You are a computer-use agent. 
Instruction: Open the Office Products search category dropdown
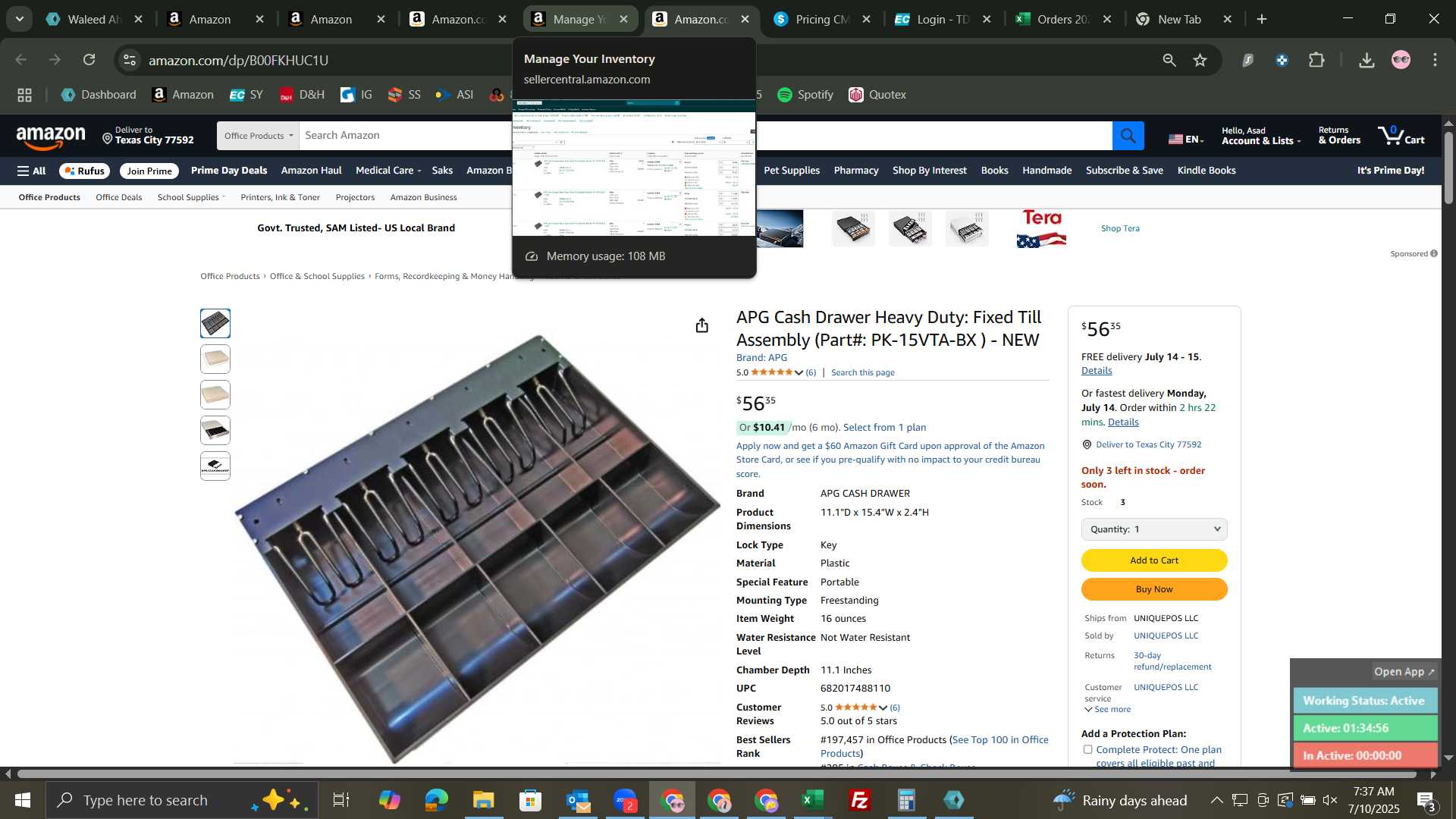[x=258, y=136]
